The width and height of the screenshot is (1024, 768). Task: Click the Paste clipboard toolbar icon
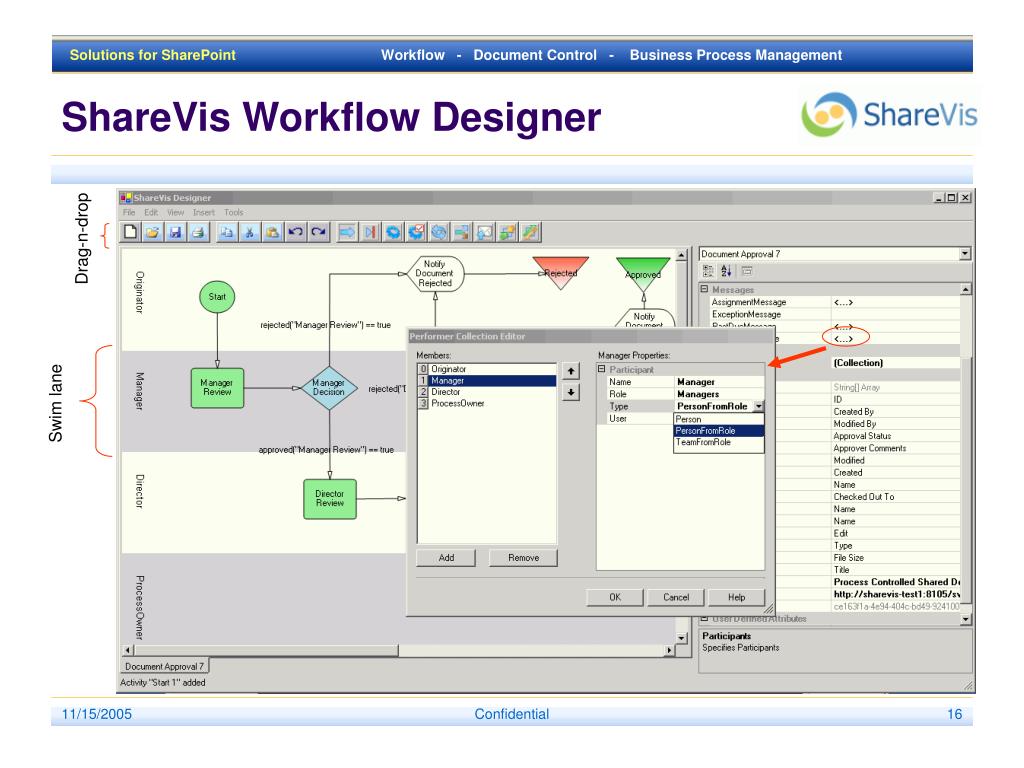272,232
